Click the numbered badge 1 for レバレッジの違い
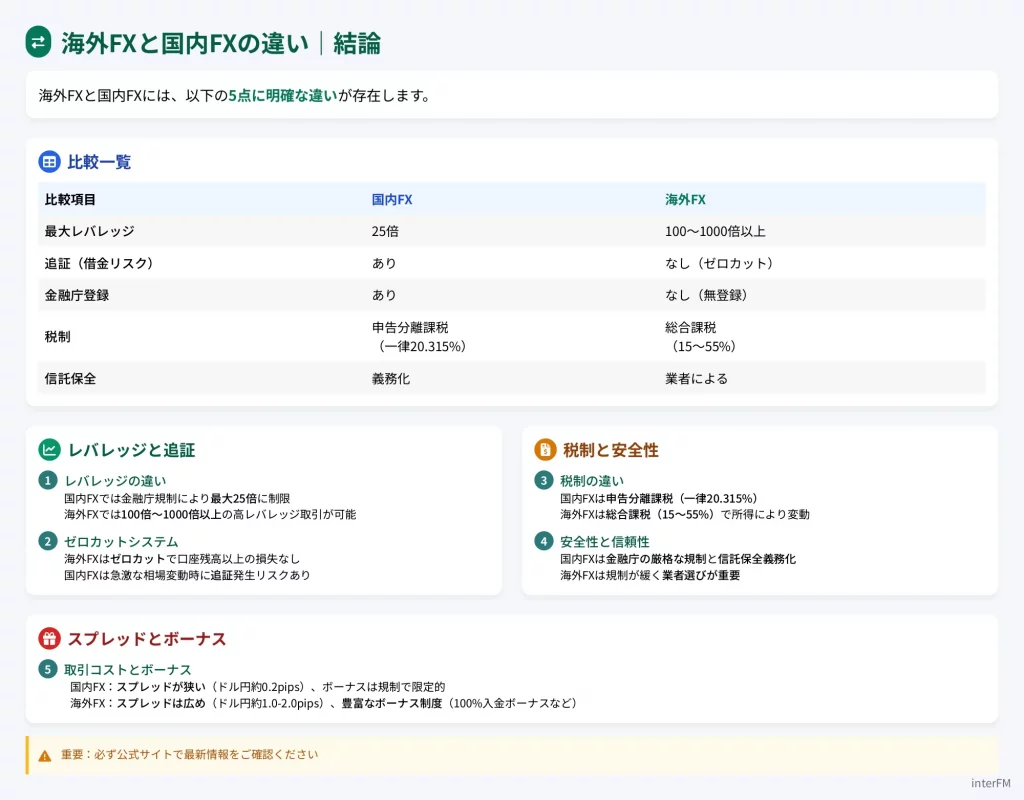1024x800 pixels. coord(48,482)
